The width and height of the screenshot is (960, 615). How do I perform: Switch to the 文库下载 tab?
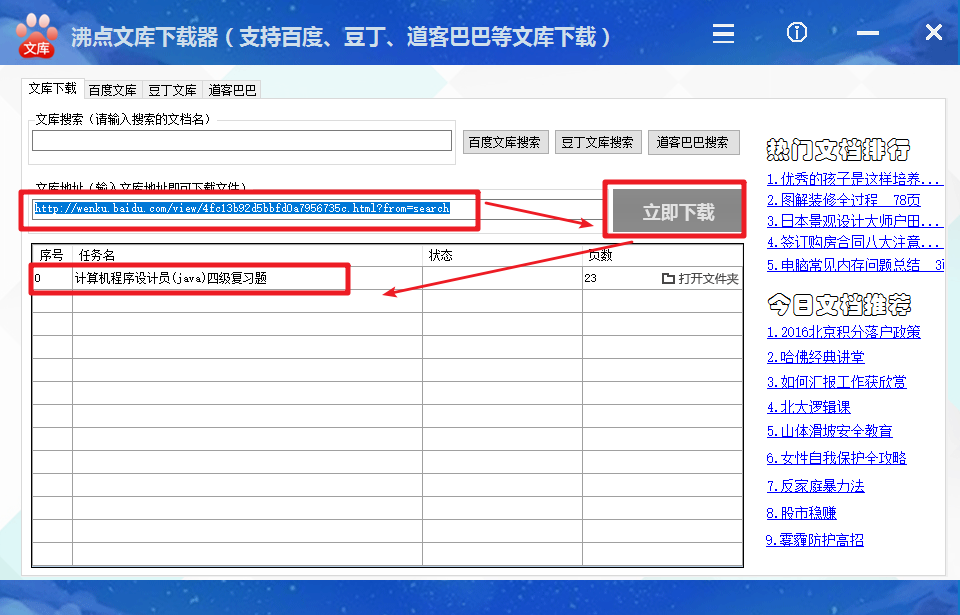tap(53, 89)
